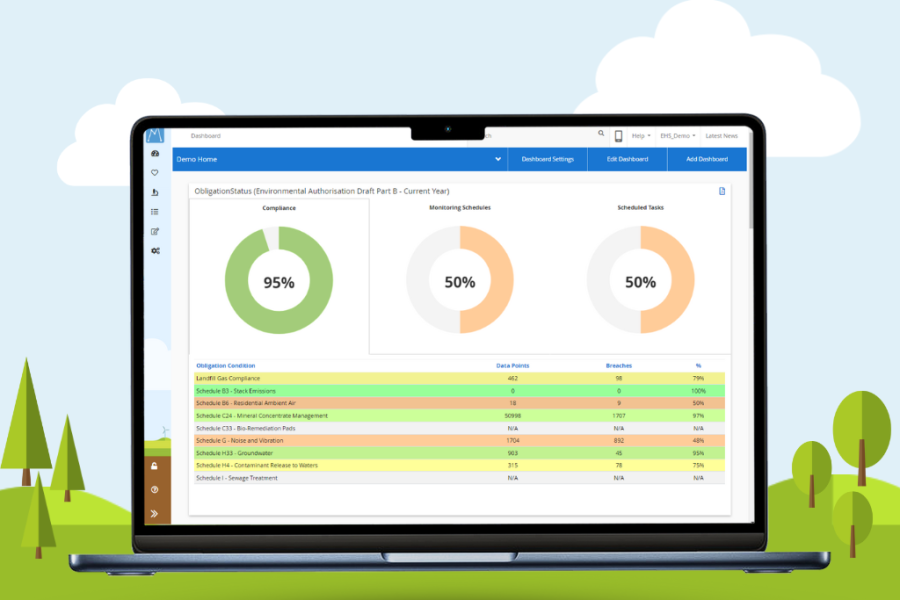Select the list icon in sidebar
The width and height of the screenshot is (900, 600).
155,212
